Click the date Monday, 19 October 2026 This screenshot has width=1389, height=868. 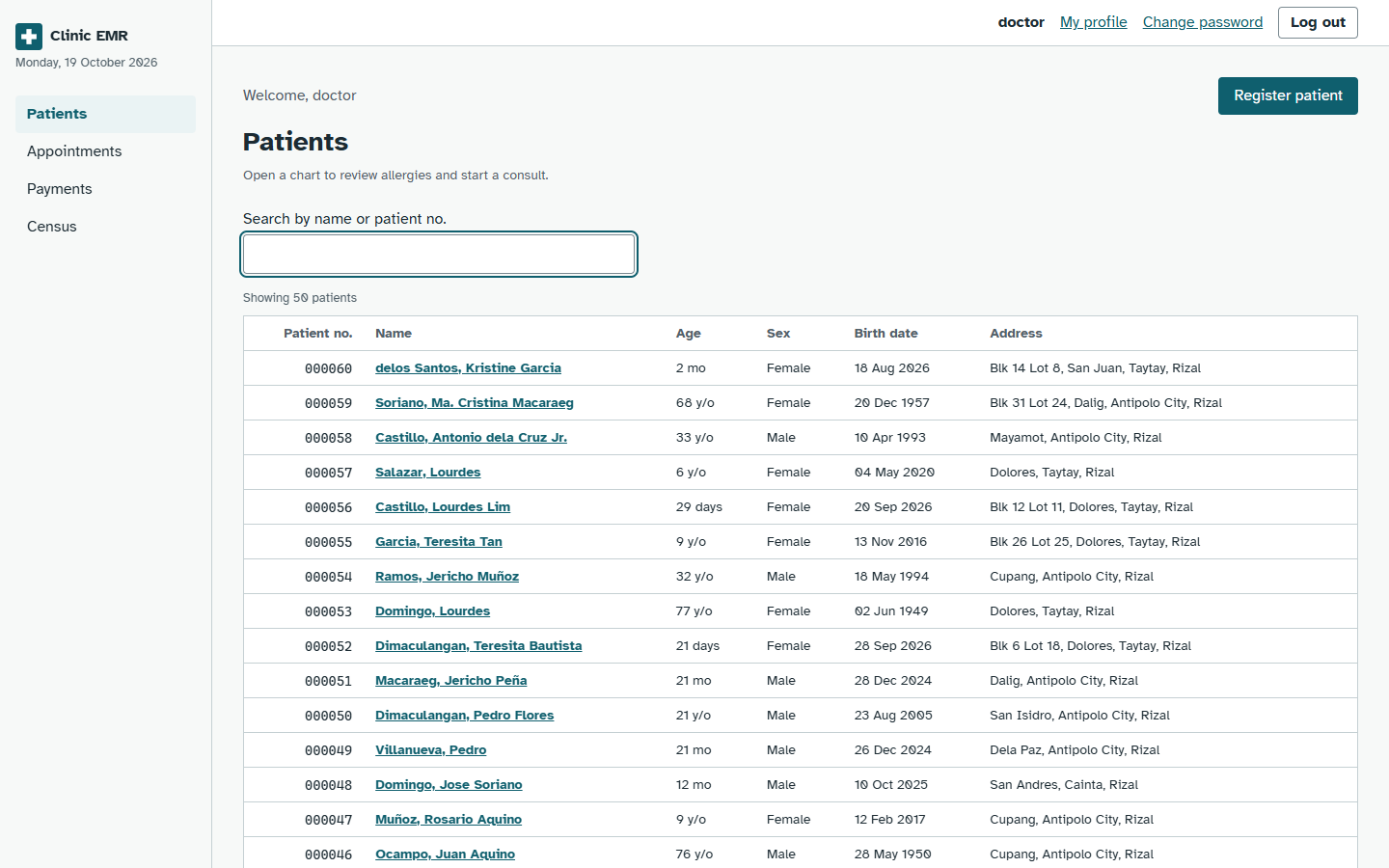(87, 63)
